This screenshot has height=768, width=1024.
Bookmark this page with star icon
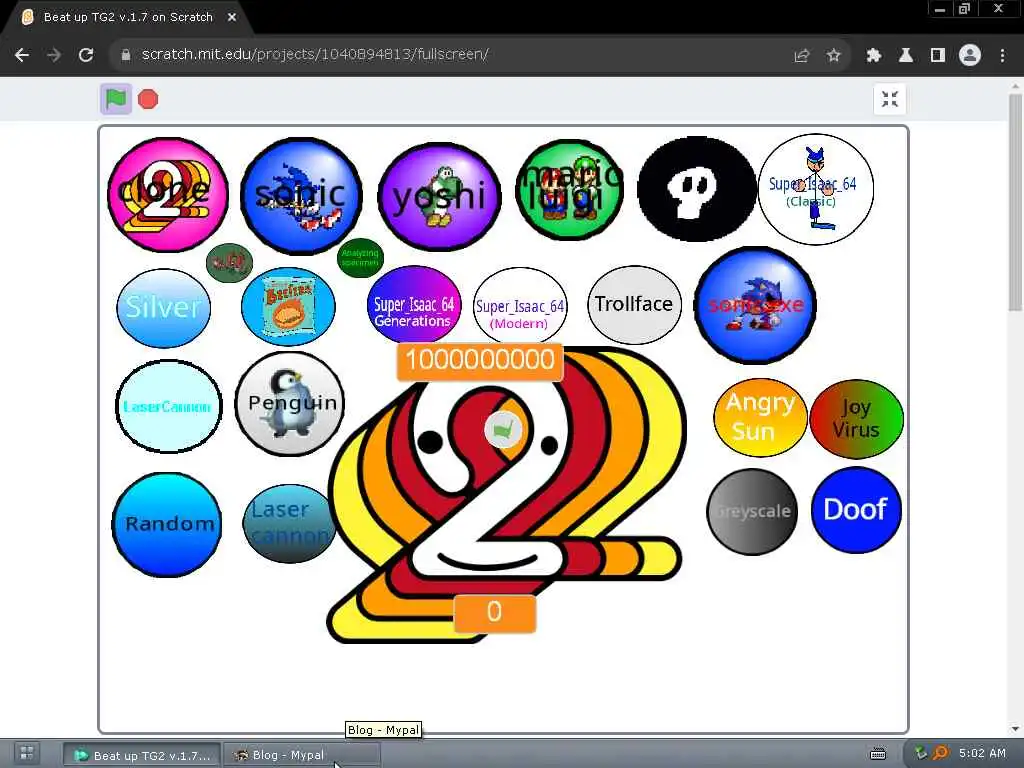tap(833, 56)
